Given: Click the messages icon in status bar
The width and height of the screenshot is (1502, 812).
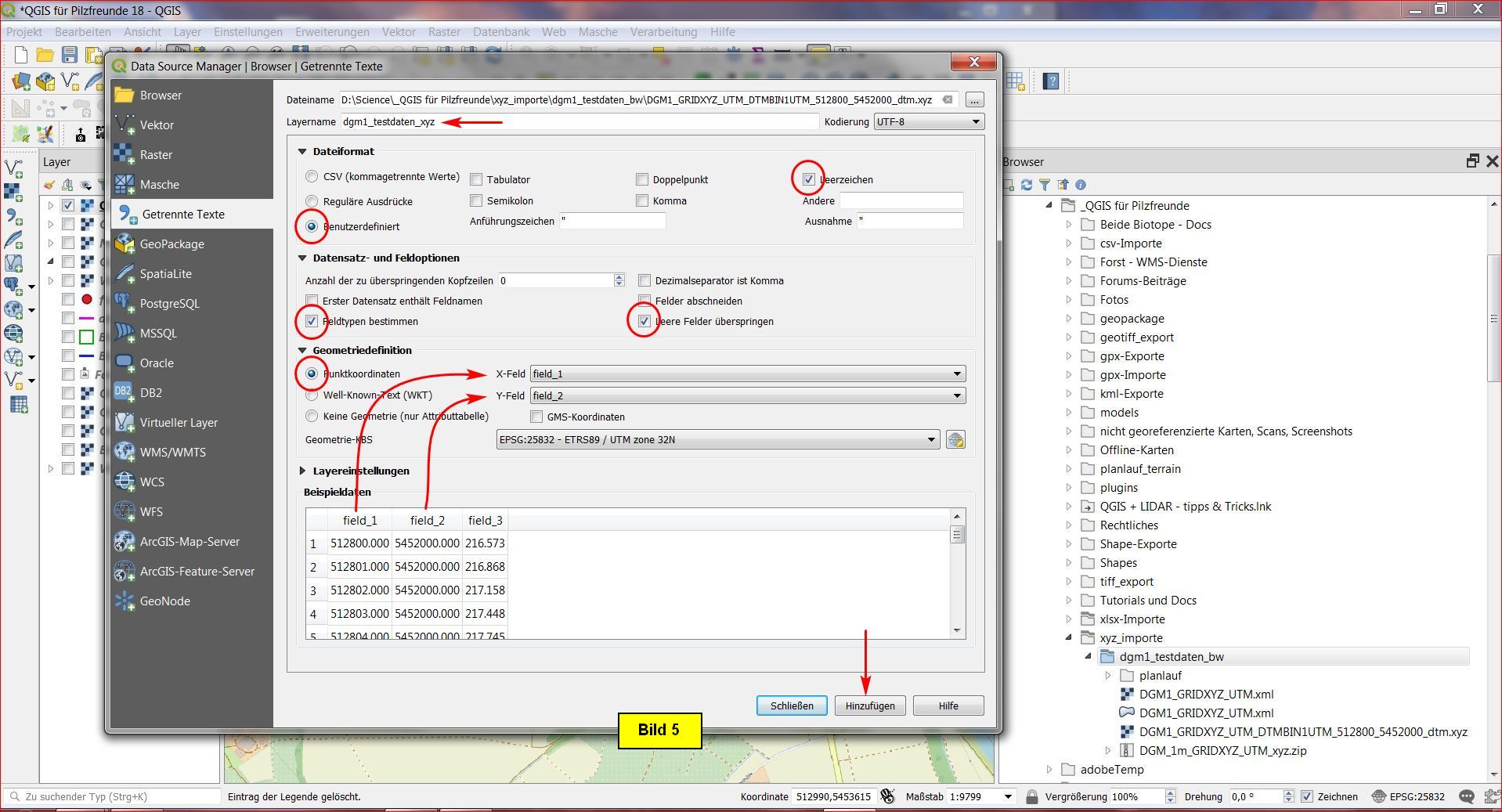Looking at the screenshot, I should (1467, 797).
